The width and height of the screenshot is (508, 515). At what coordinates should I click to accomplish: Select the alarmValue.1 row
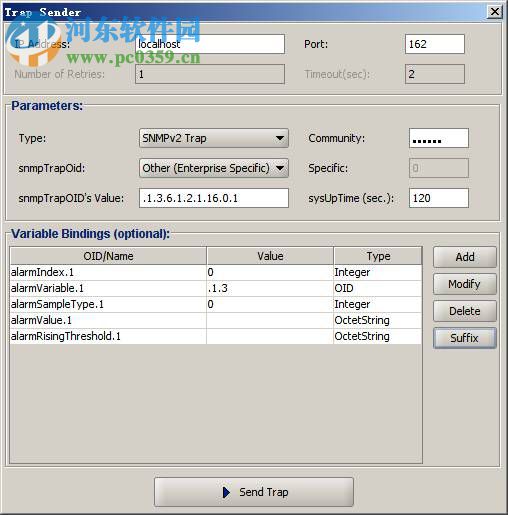(x=216, y=320)
